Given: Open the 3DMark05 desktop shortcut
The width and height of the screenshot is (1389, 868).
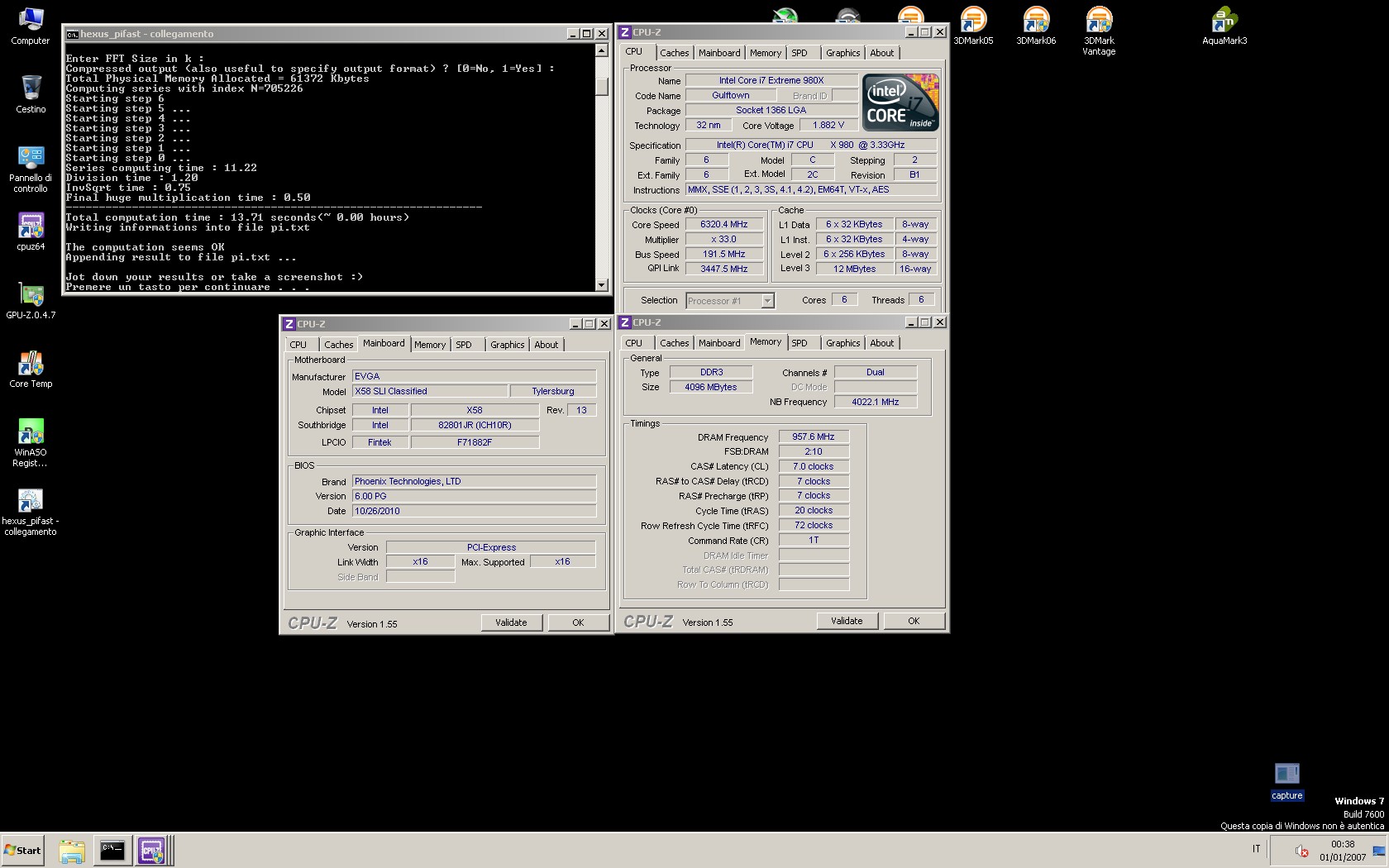Looking at the screenshot, I should [973, 26].
